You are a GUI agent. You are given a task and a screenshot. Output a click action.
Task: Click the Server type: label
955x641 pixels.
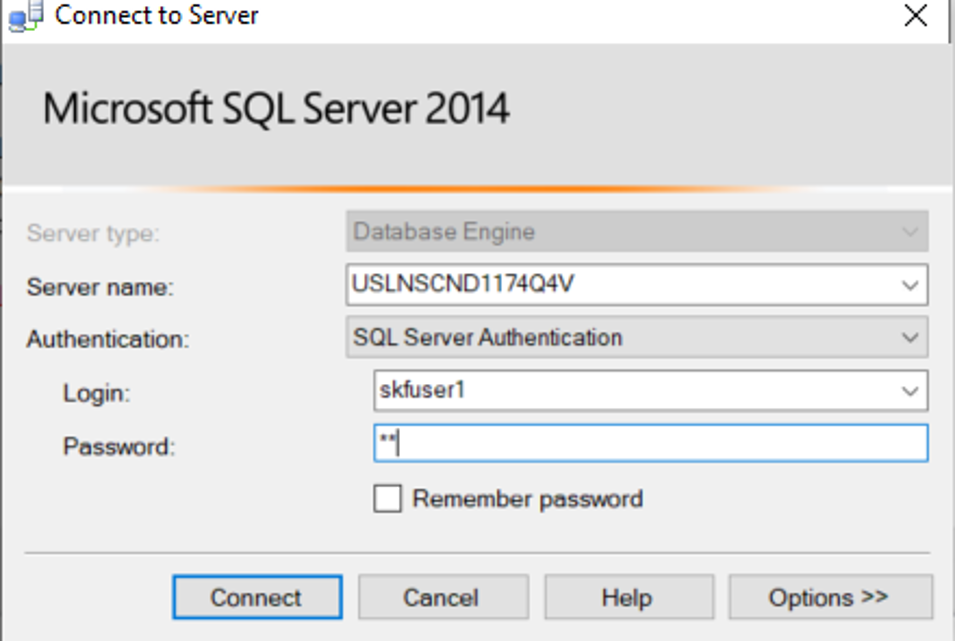[x=93, y=233]
